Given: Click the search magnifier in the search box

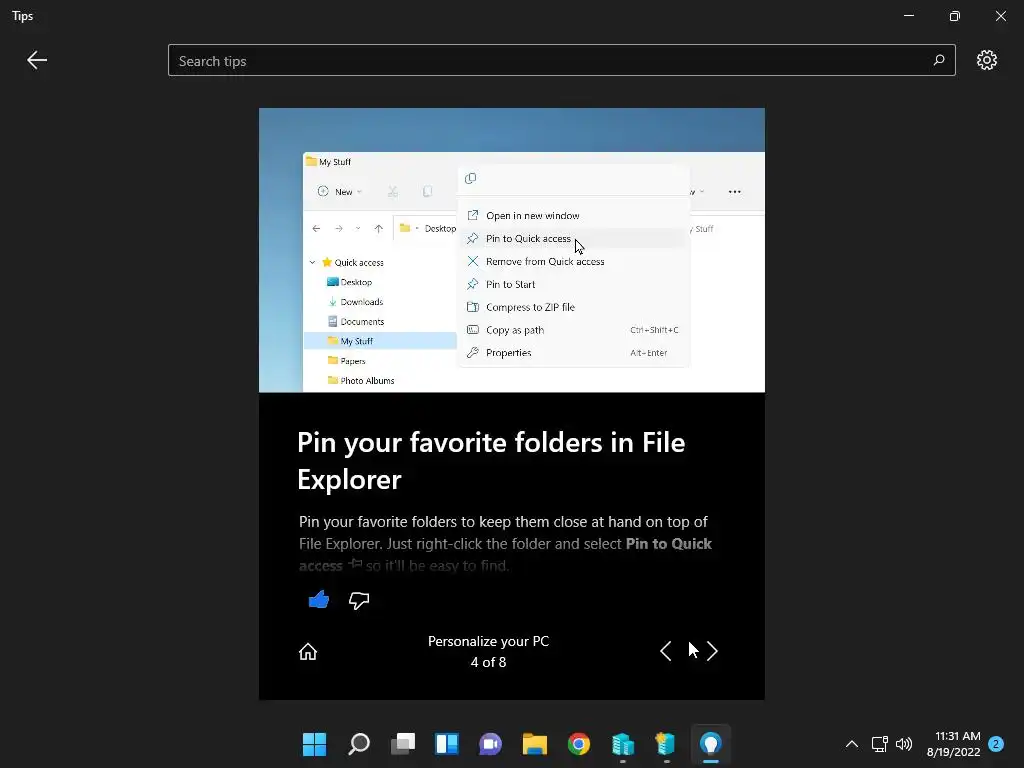Looking at the screenshot, I should pyautogui.click(x=938, y=60).
